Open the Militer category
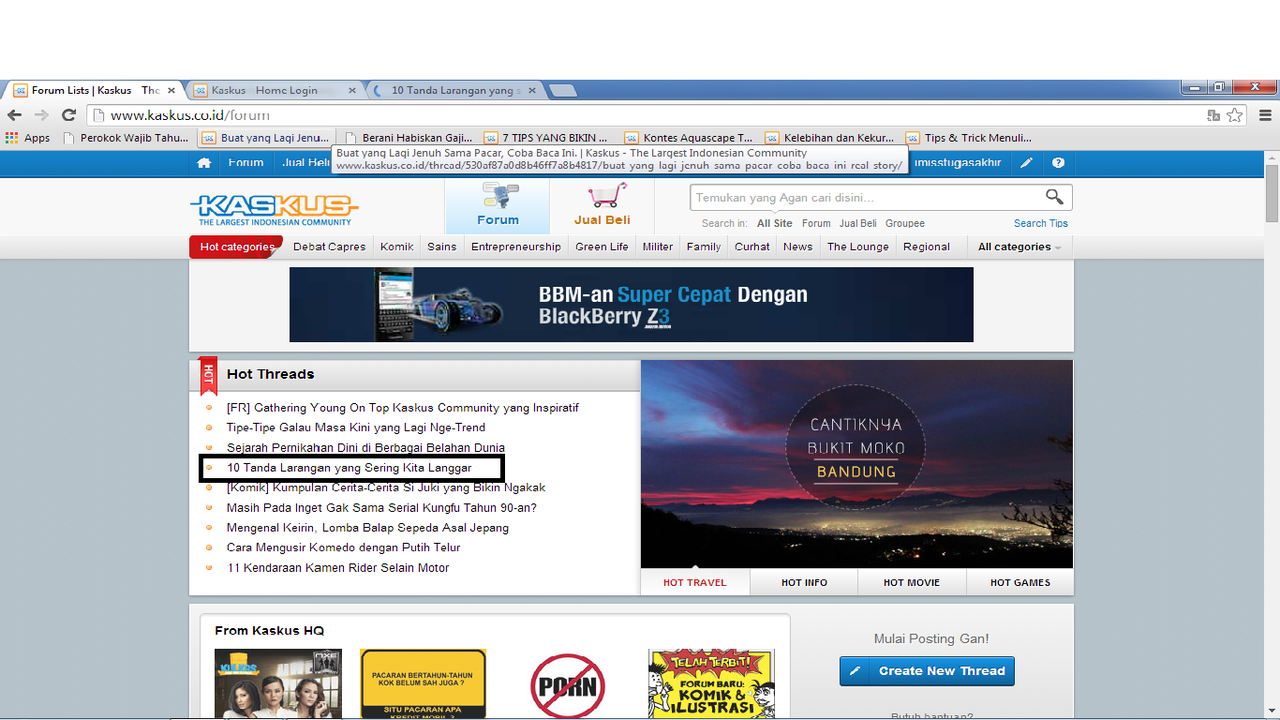 [x=658, y=247]
